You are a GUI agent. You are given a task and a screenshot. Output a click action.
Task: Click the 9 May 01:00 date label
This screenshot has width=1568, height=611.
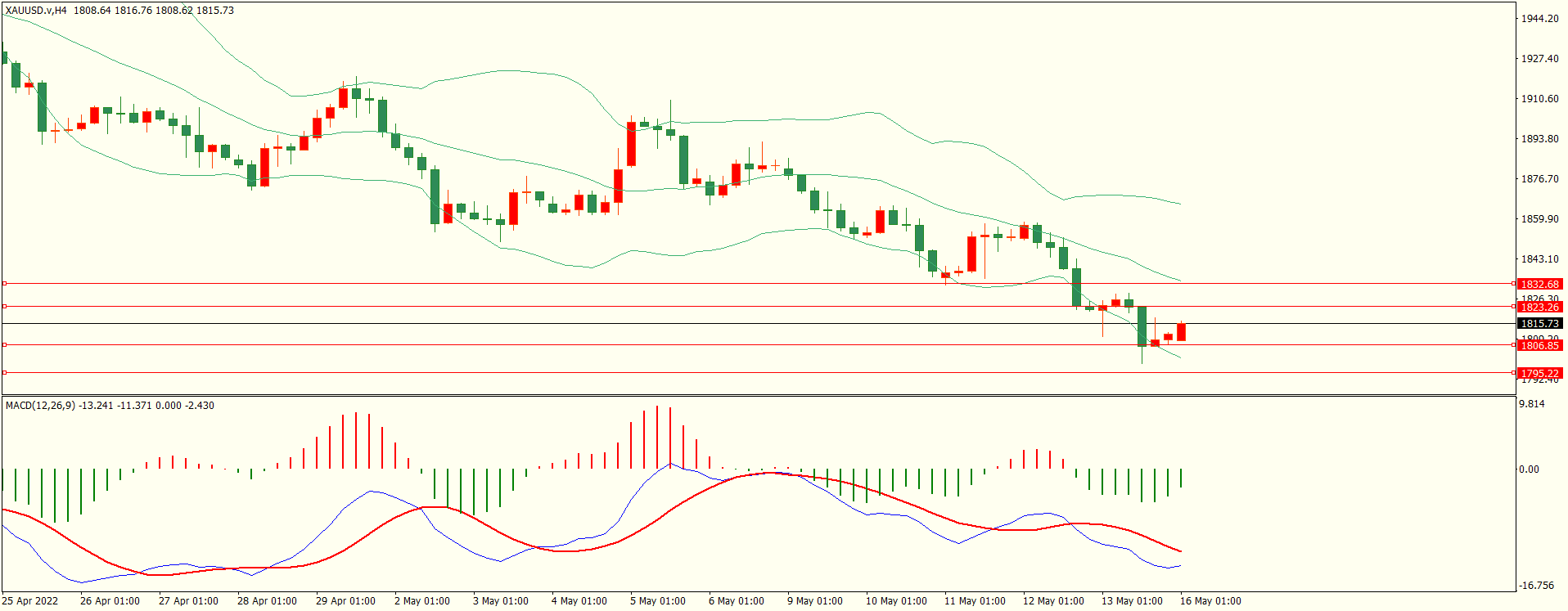[x=815, y=601]
